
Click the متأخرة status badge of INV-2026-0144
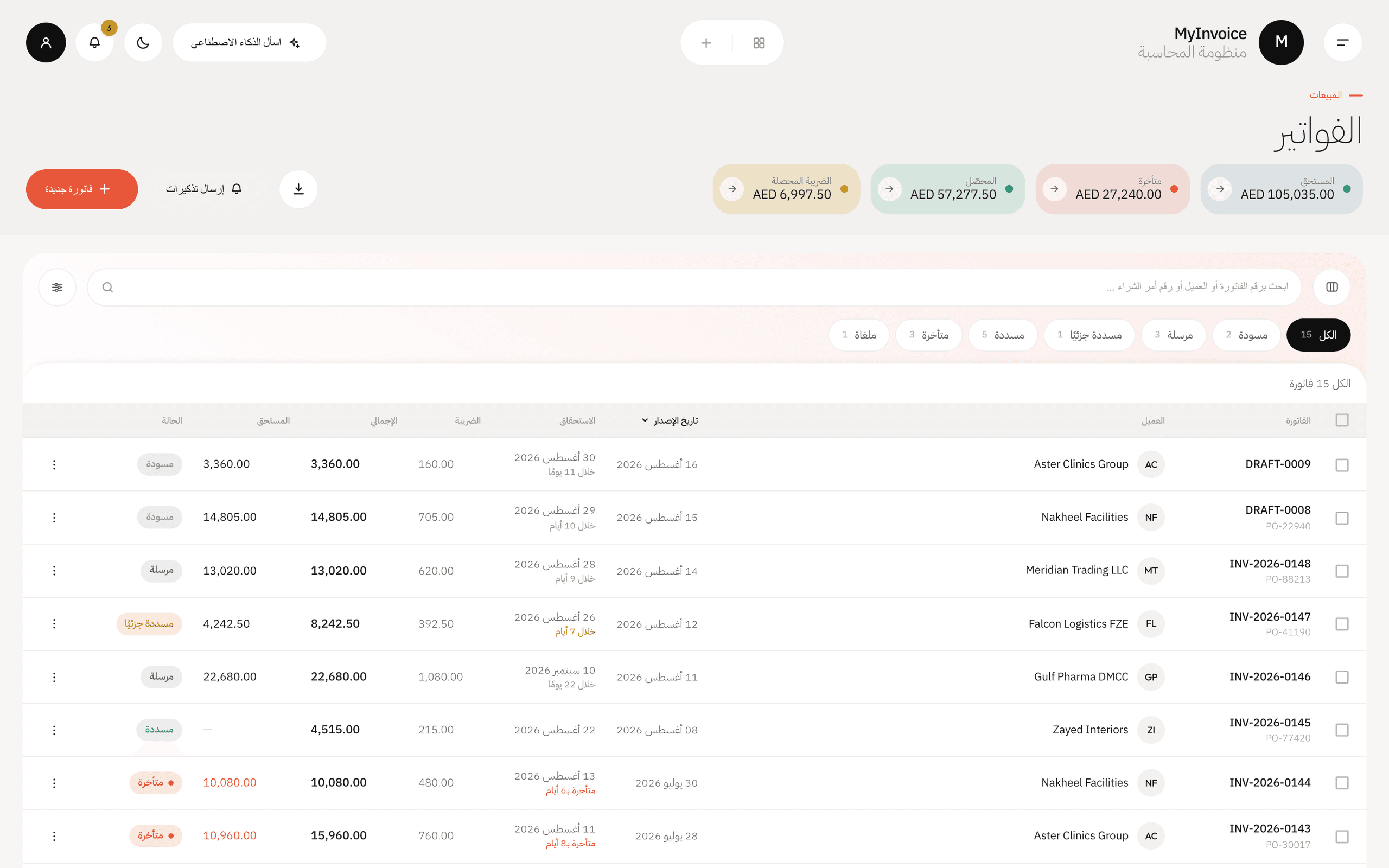156,783
